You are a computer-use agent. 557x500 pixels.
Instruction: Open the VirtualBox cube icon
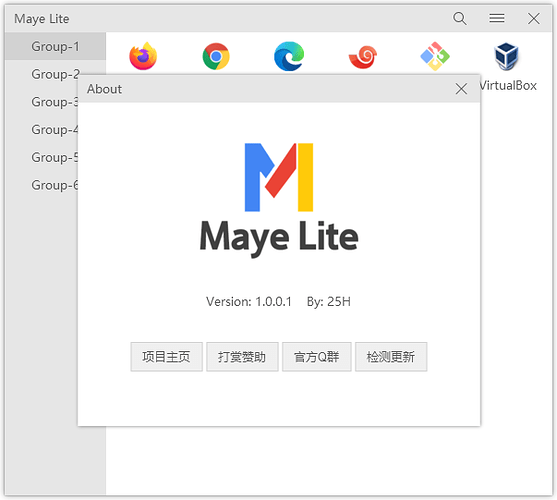[x=506, y=56]
